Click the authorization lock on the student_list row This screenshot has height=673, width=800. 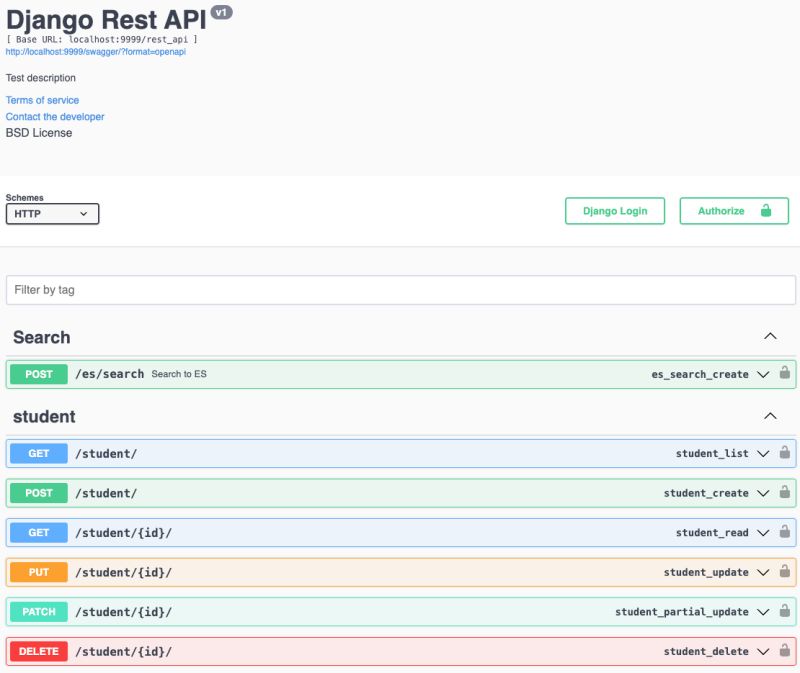click(x=786, y=453)
